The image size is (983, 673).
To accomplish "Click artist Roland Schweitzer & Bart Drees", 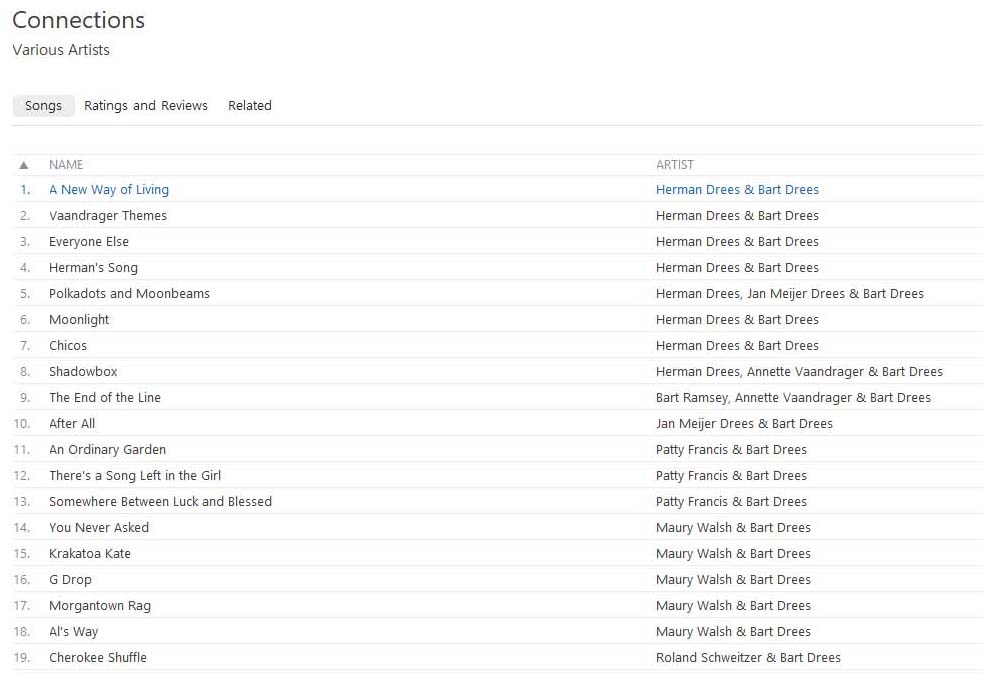I will click(748, 658).
